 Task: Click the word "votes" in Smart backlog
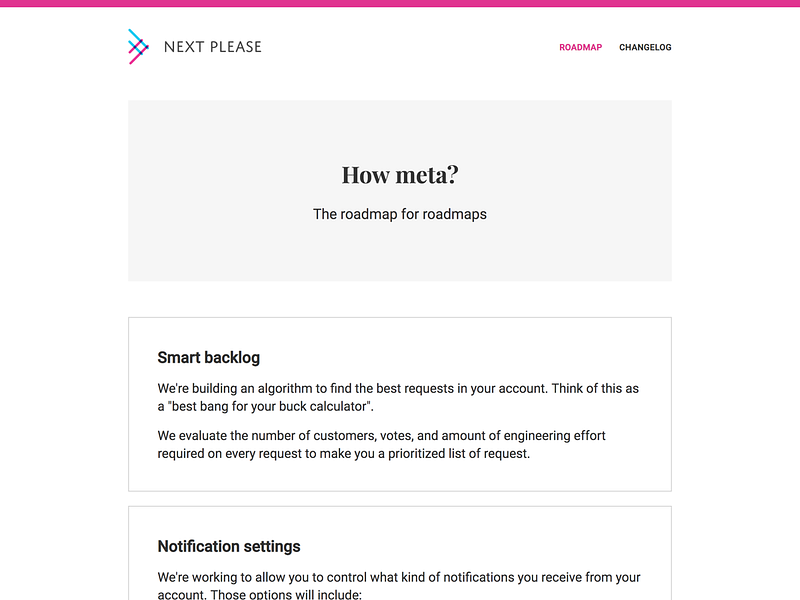[385, 435]
